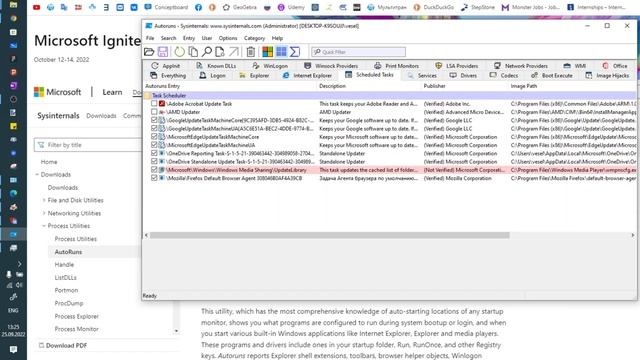The image size is (640, 360).
Task: Click the YouTube bookmark icon in browser bar
Action: [x=36, y=7]
